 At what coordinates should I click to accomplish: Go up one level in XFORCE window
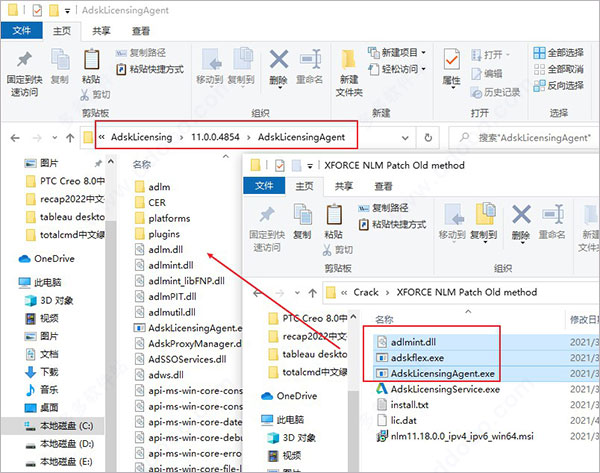click(x=313, y=293)
